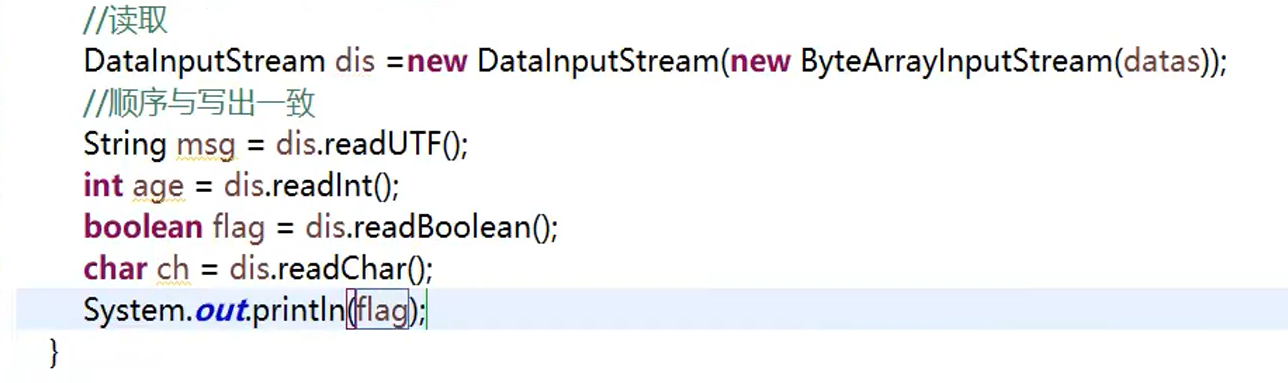Click the underlined msg variable

pyautogui.click(x=205, y=146)
